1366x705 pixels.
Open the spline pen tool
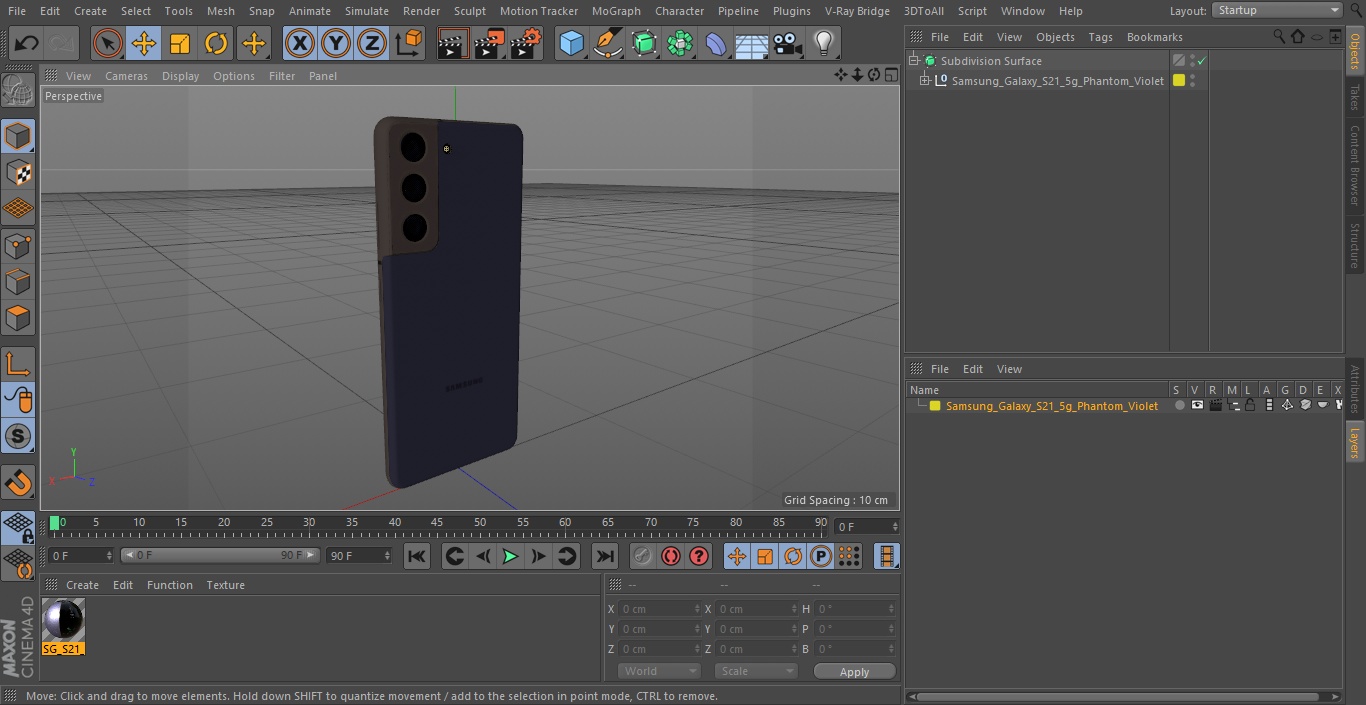pyautogui.click(x=607, y=44)
